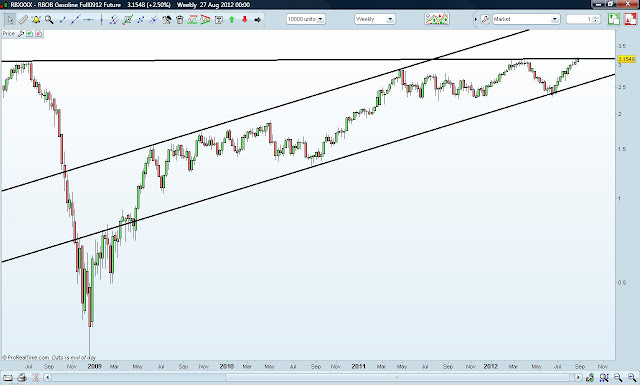Click the trash can delete tool
640x385 pixels.
180,20
